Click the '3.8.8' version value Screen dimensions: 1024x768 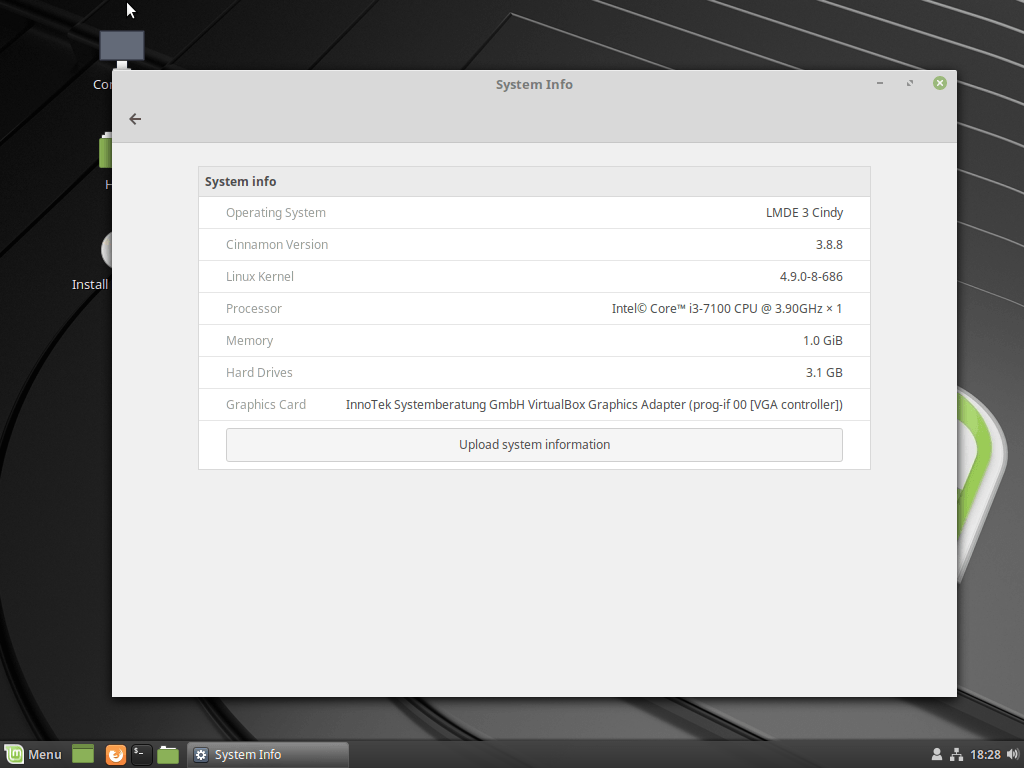[829, 245]
